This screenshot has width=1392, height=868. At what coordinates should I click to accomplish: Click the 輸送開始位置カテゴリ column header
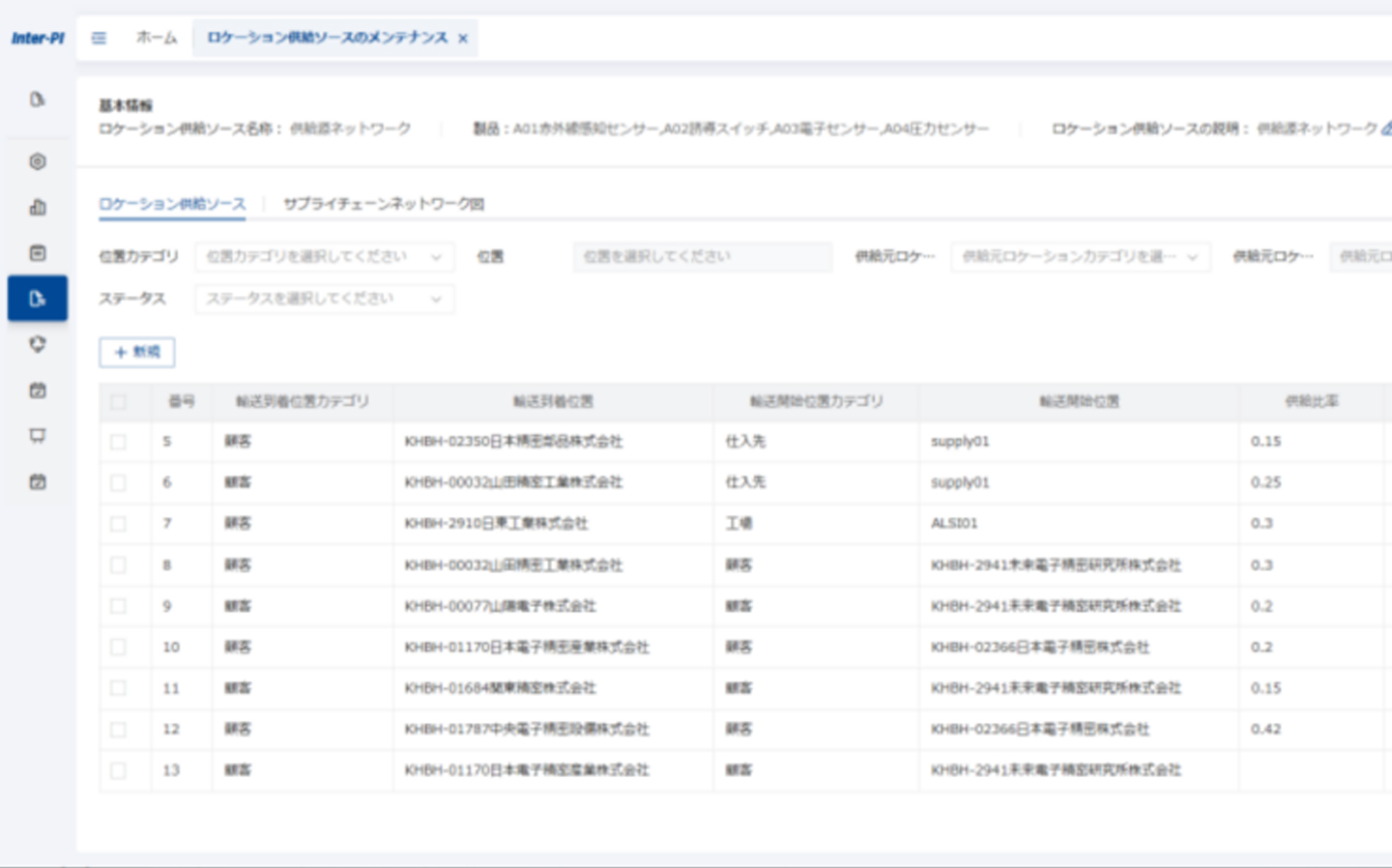817,401
